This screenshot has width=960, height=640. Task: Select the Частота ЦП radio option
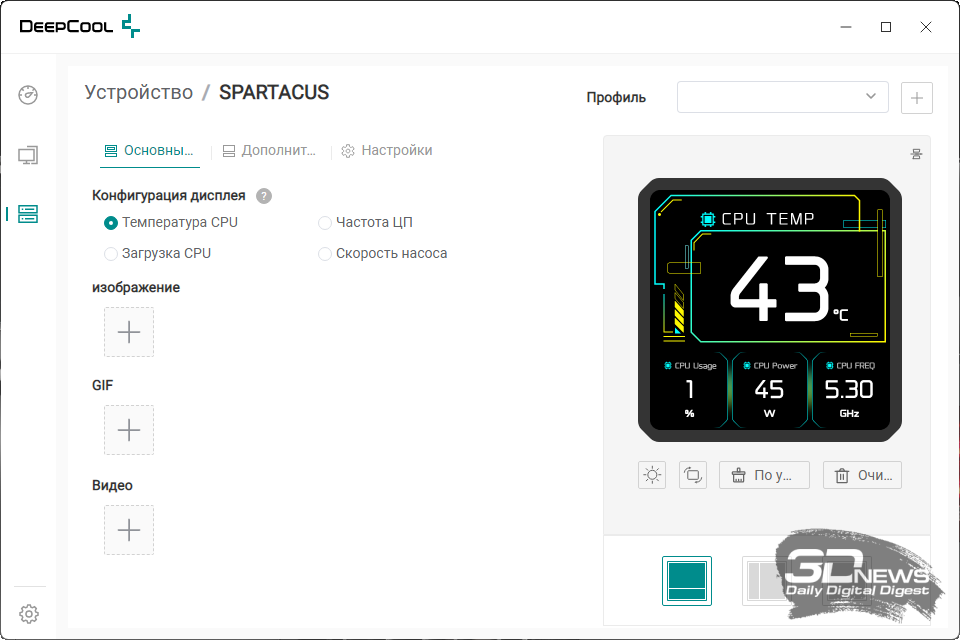coord(325,223)
